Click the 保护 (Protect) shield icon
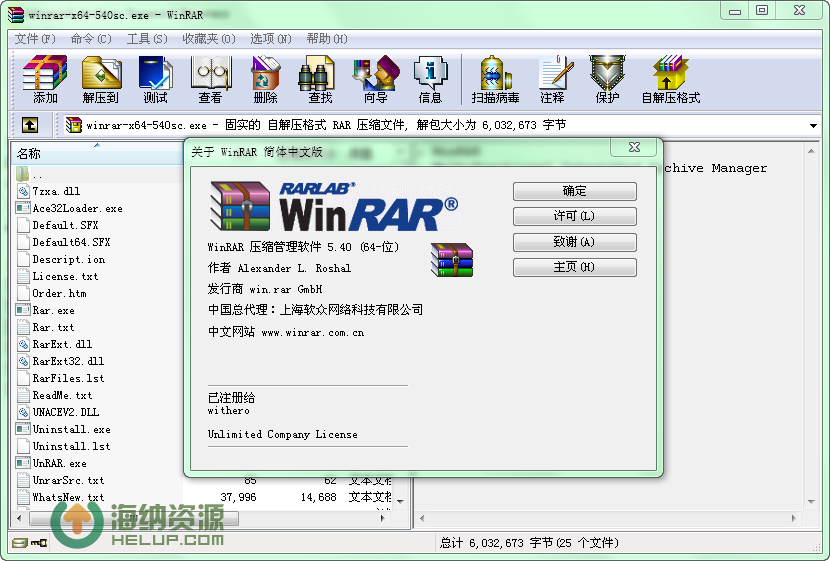The width and height of the screenshot is (830, 561). pyautogui.click(x=607, y=79)
